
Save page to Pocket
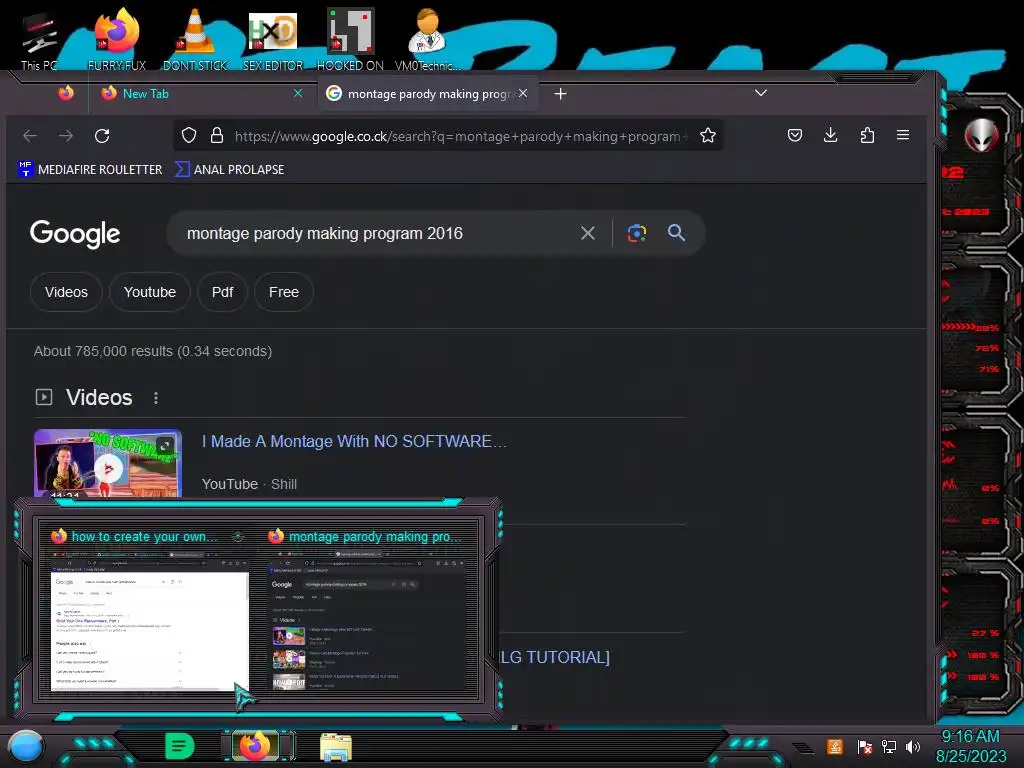(795, 135)
